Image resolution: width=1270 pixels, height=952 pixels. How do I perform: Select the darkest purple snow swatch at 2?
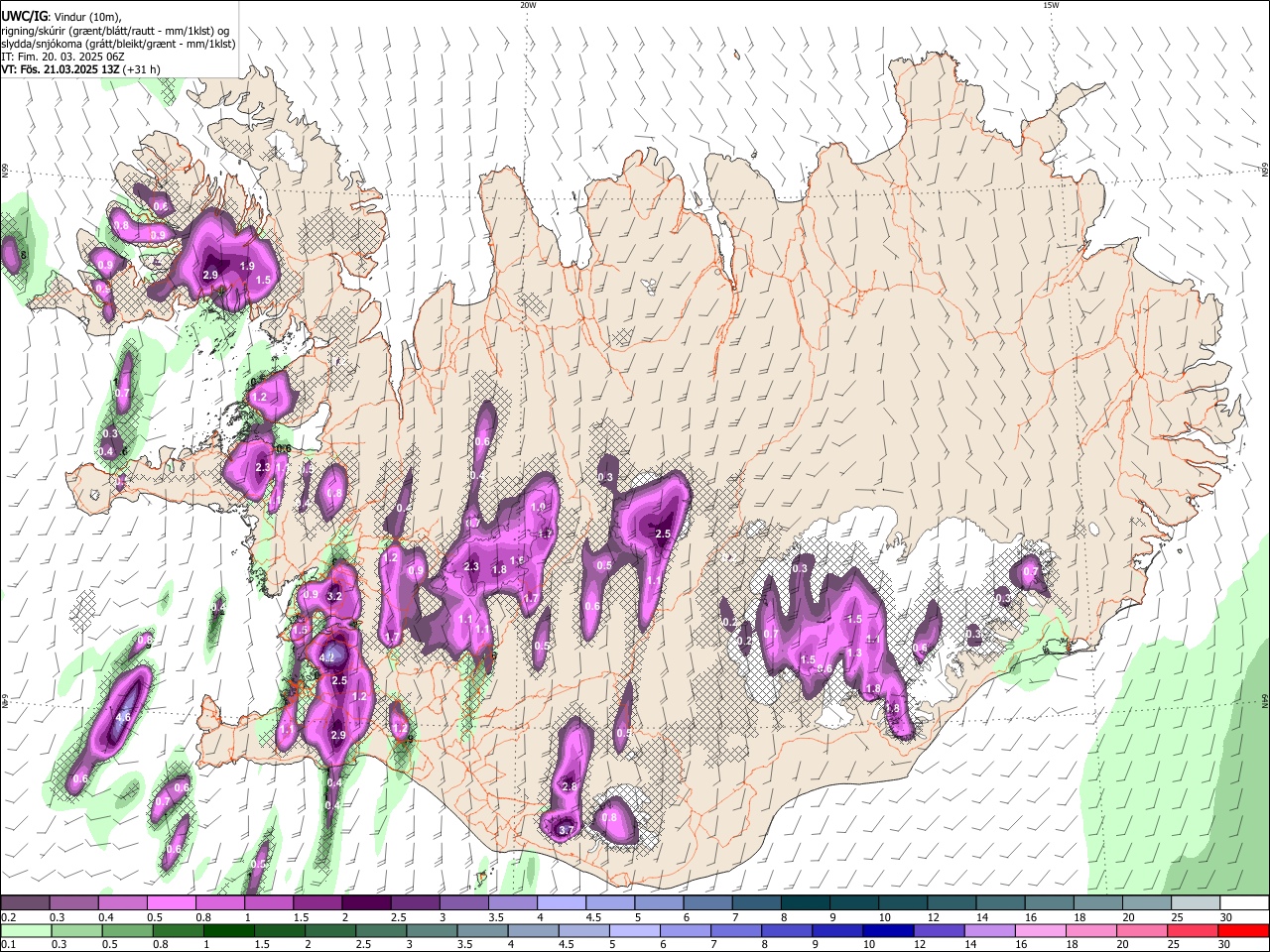click(x=365, y=902)
